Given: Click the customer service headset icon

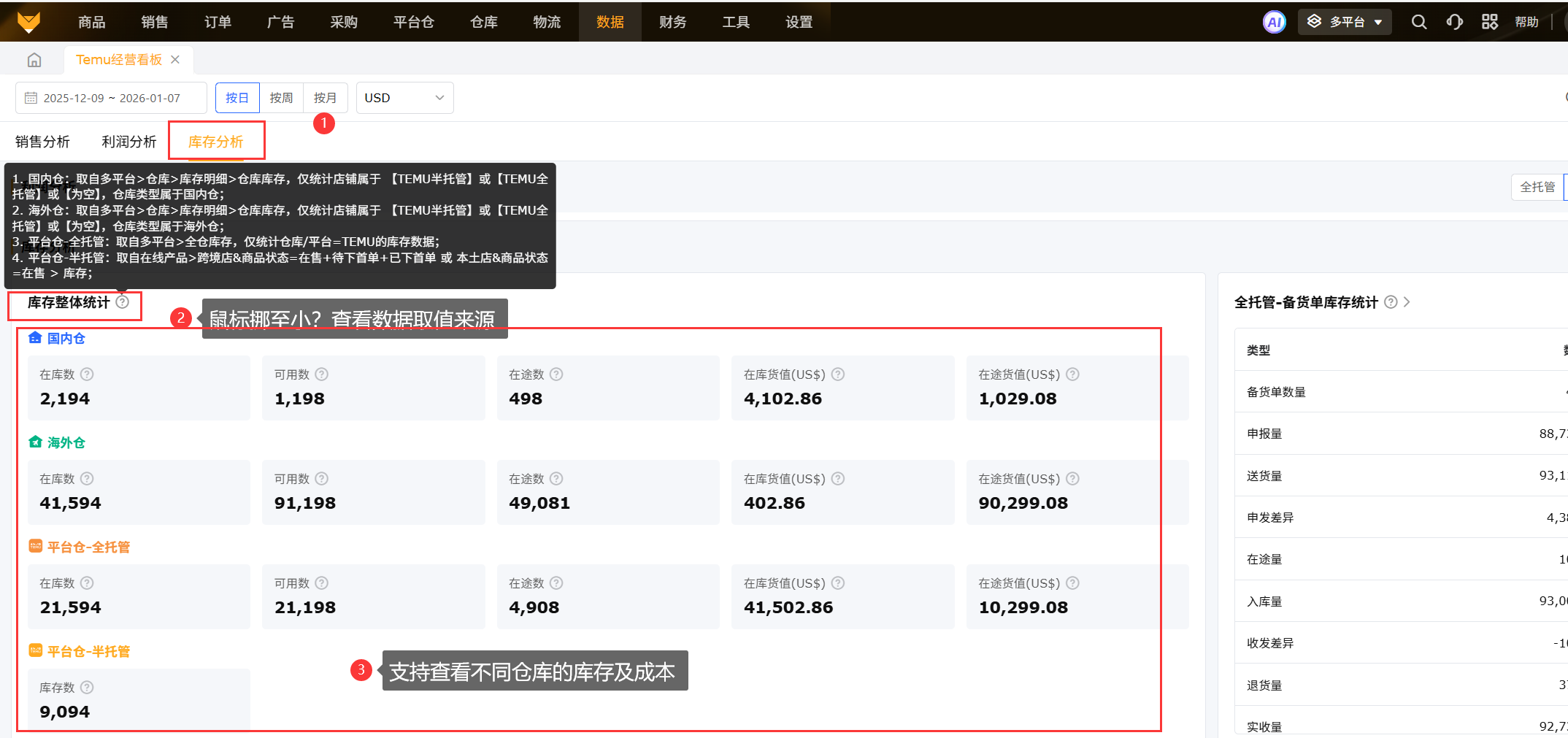Looking at the screenshot, I should [1454, 22].
